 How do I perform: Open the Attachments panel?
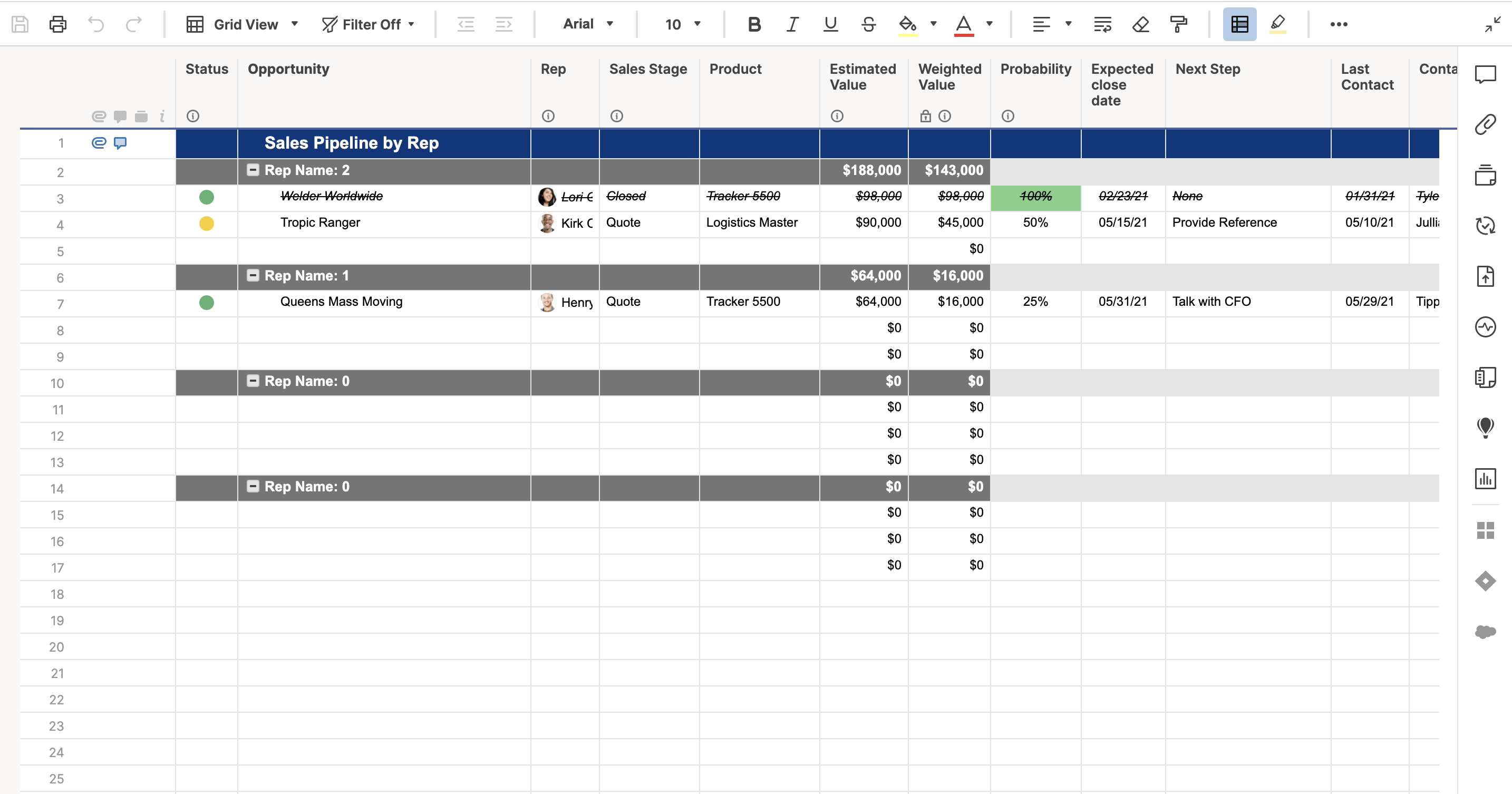[x=1486, y=124]
